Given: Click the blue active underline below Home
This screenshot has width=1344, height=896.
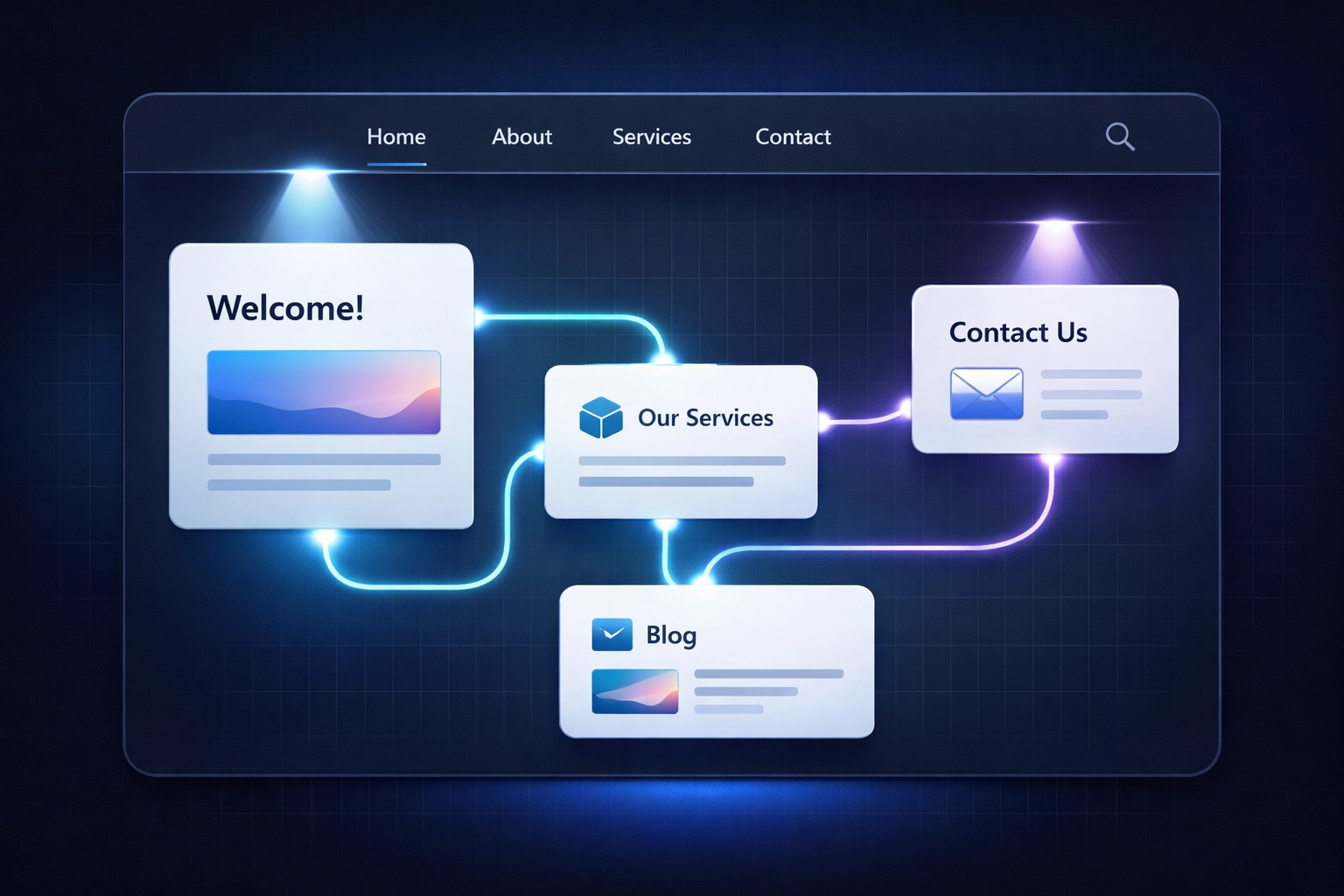Looking at the screenshot, I should point(396,161).
